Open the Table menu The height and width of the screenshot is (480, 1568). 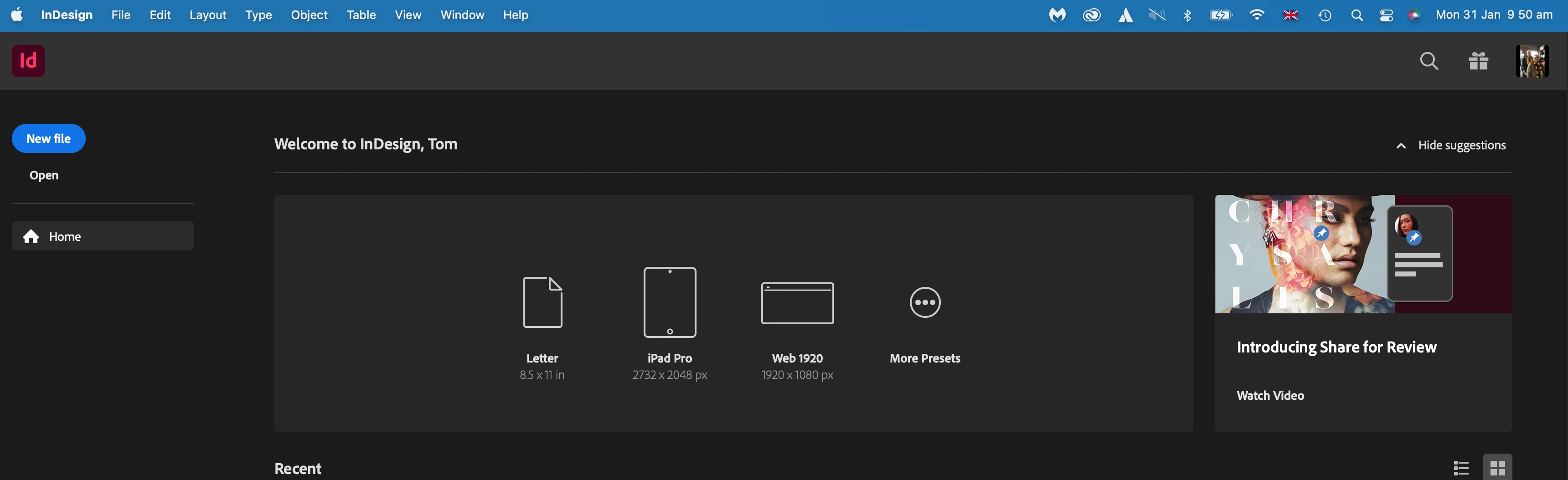[x=361, y=15]
